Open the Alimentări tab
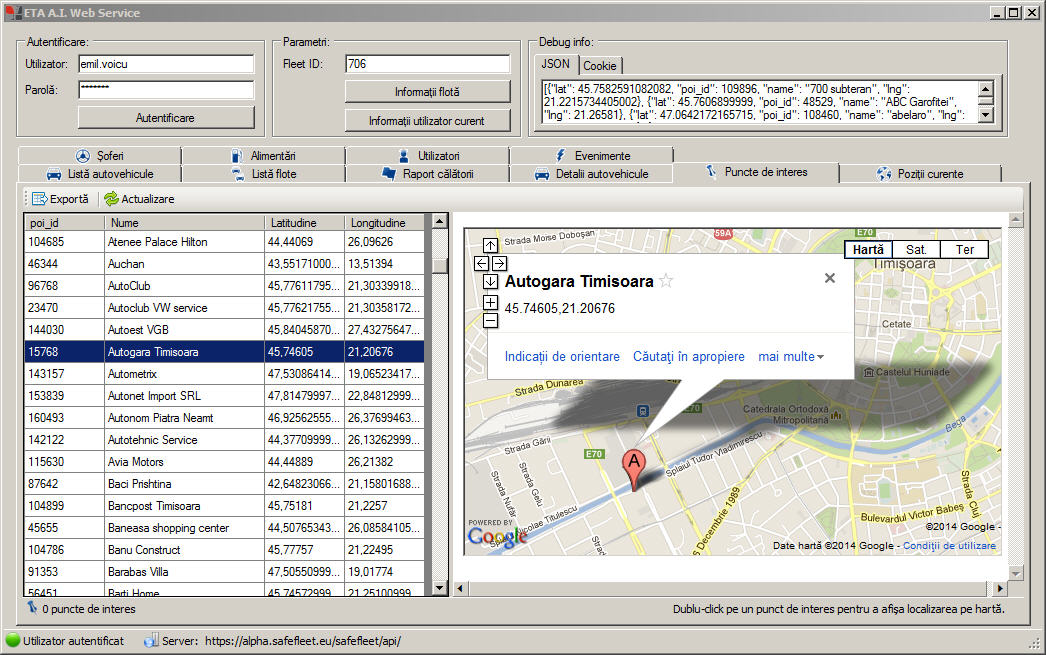This screenshot has height=655, width=1046. (x=264, y=155)
